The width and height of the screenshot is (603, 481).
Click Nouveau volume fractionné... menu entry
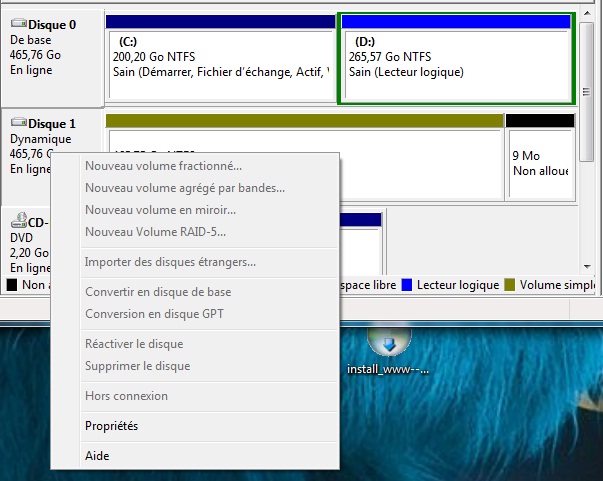coord(163,166)
